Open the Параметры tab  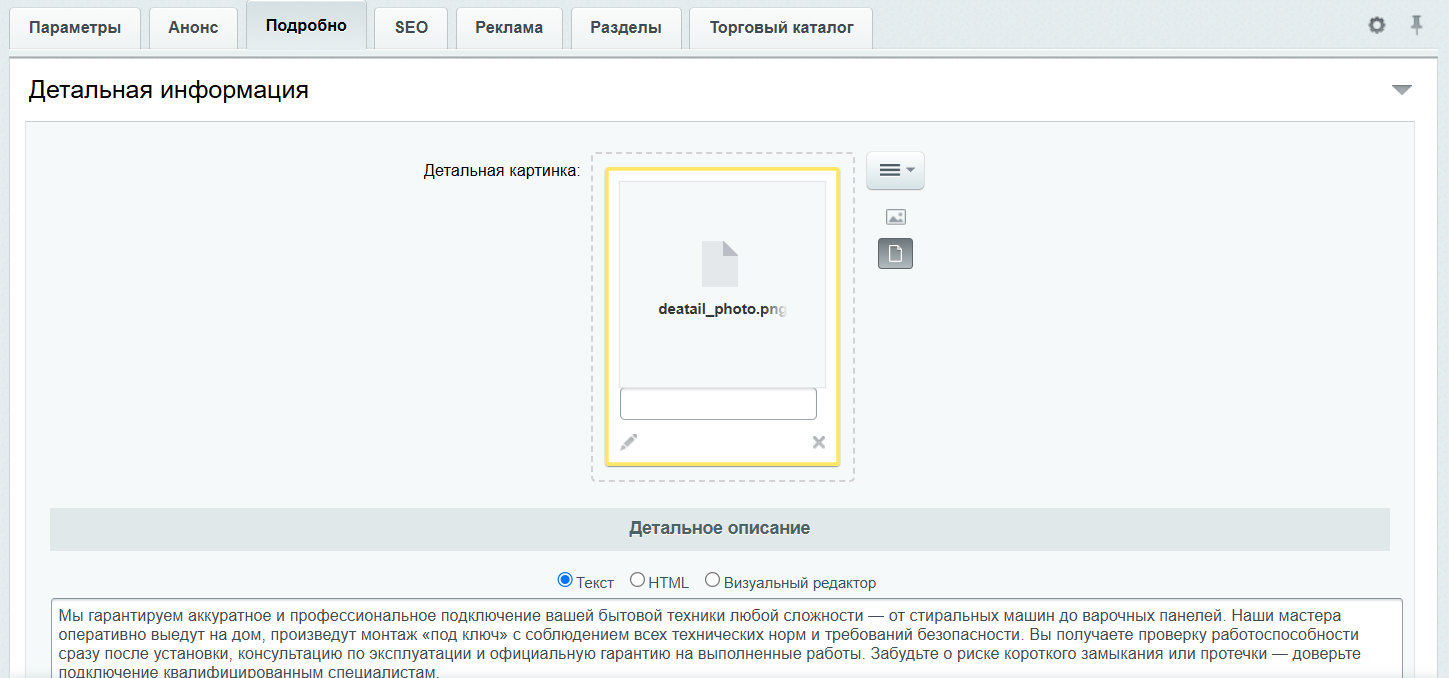pos(75,28)
